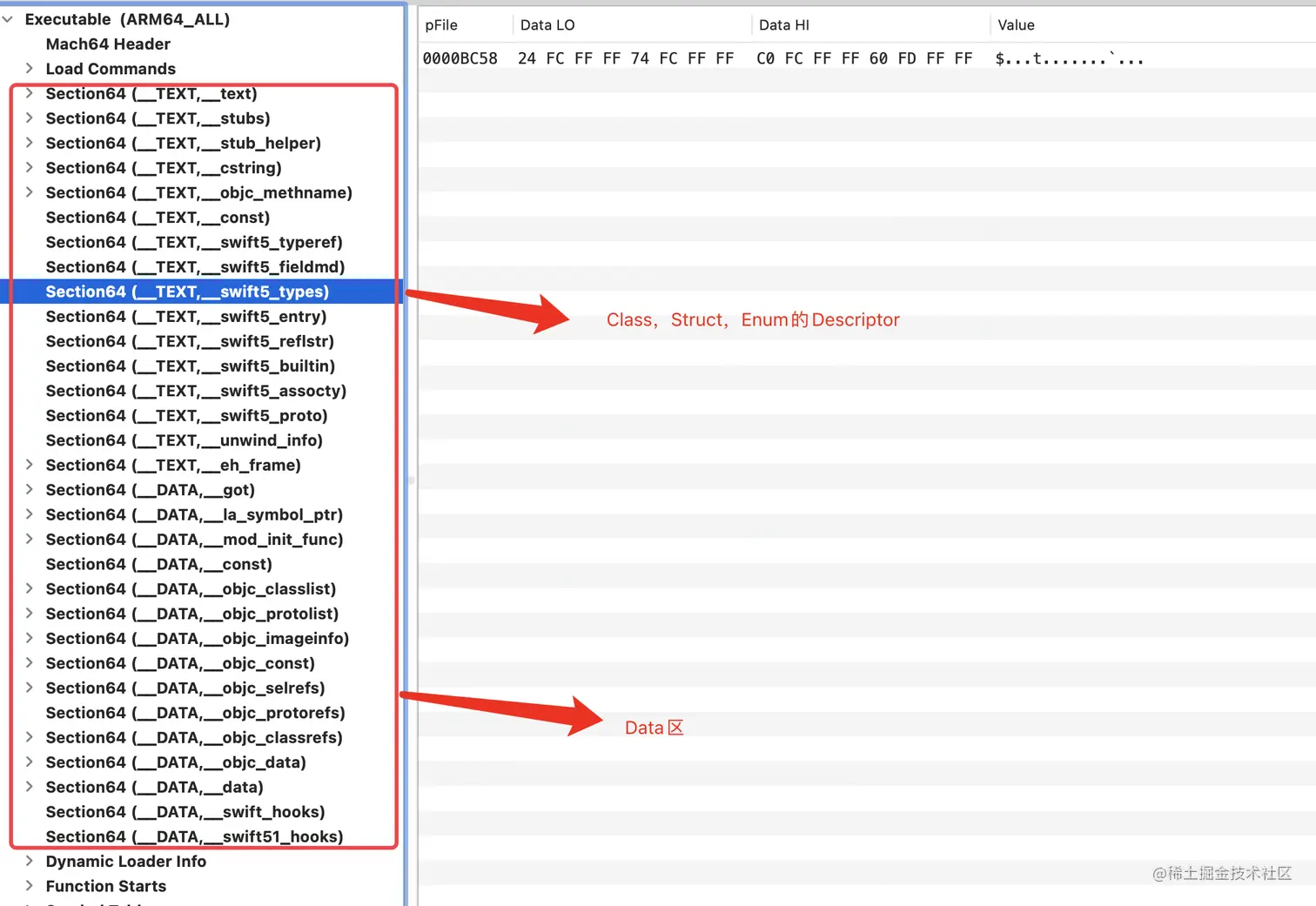
Task: Select Section64 (__DATA,__const) row
Action: click(202, 564)
